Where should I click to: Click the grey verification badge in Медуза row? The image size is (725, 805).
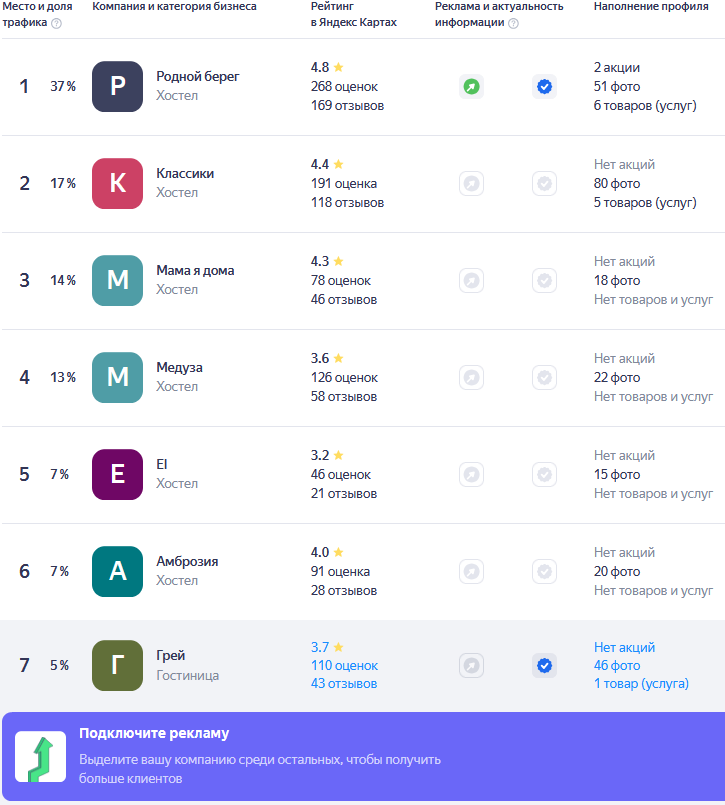(544, 377)
